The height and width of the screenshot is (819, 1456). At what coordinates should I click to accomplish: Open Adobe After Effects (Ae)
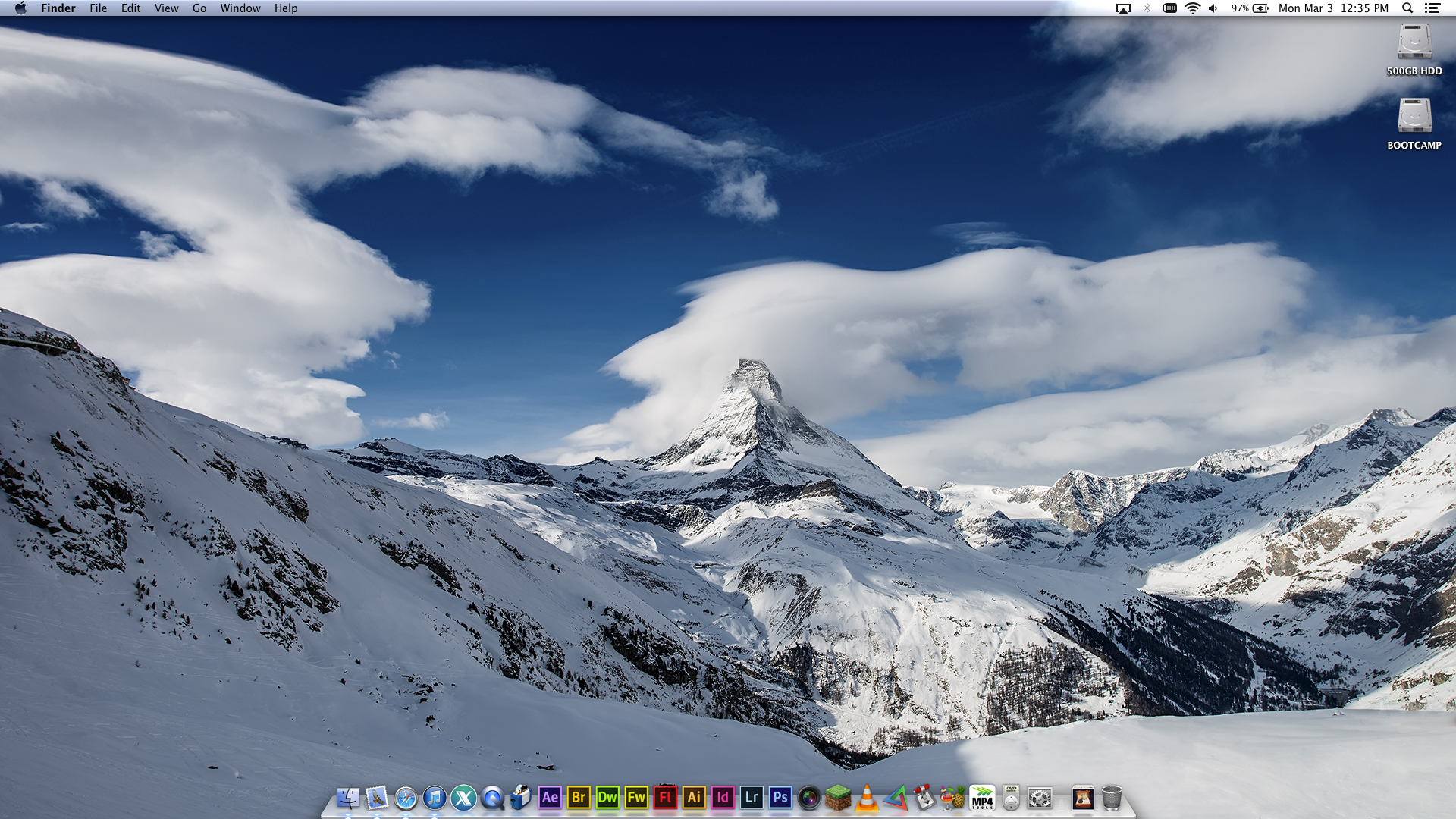click(550, 798)
